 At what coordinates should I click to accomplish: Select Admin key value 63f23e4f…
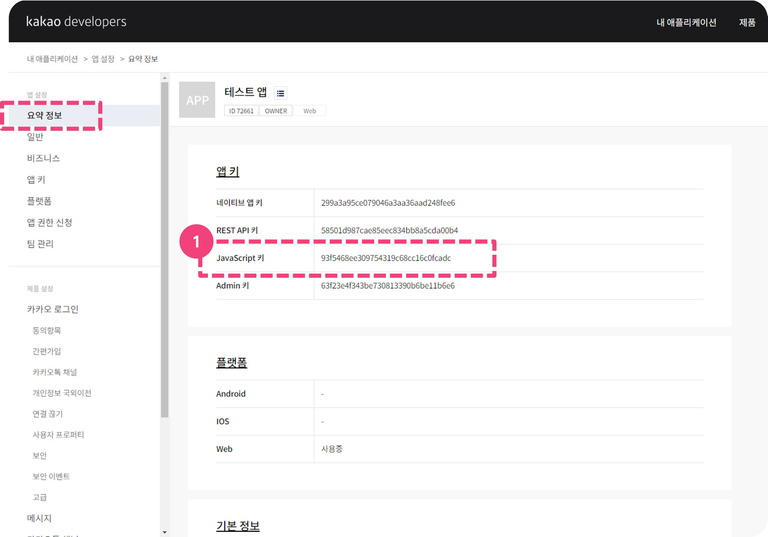[388, 286]
